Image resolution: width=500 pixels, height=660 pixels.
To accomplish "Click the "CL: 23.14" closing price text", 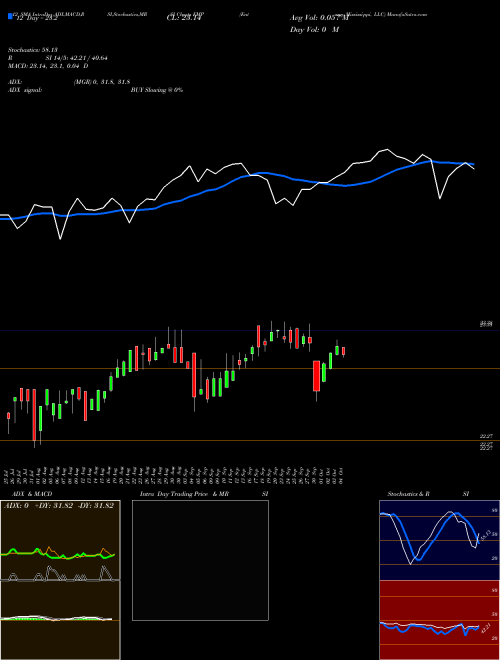I will click(184, 18).
